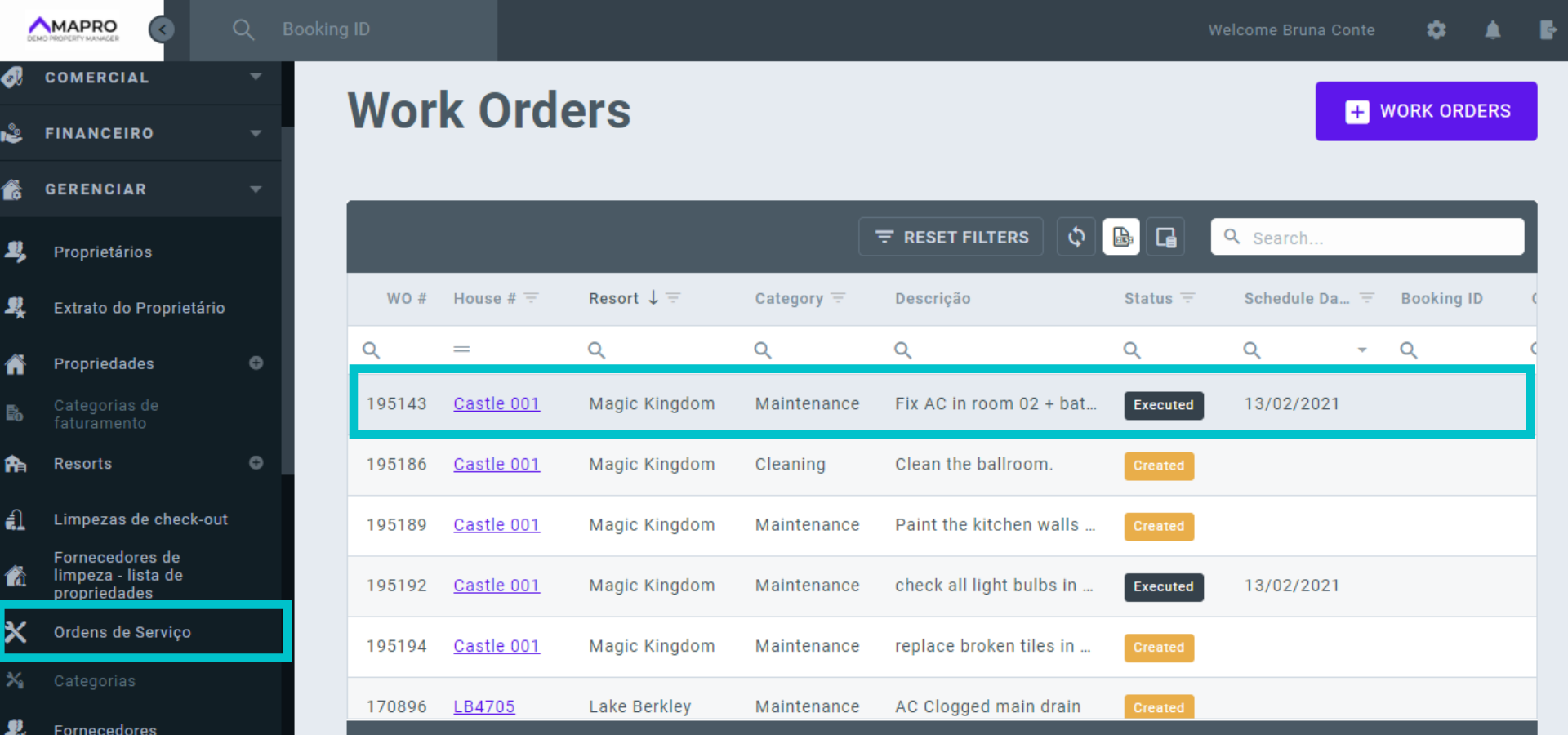Screen dimensions: 1568x735
Task: Click the logout icon in header
Action: click(x=1547, y=30)
